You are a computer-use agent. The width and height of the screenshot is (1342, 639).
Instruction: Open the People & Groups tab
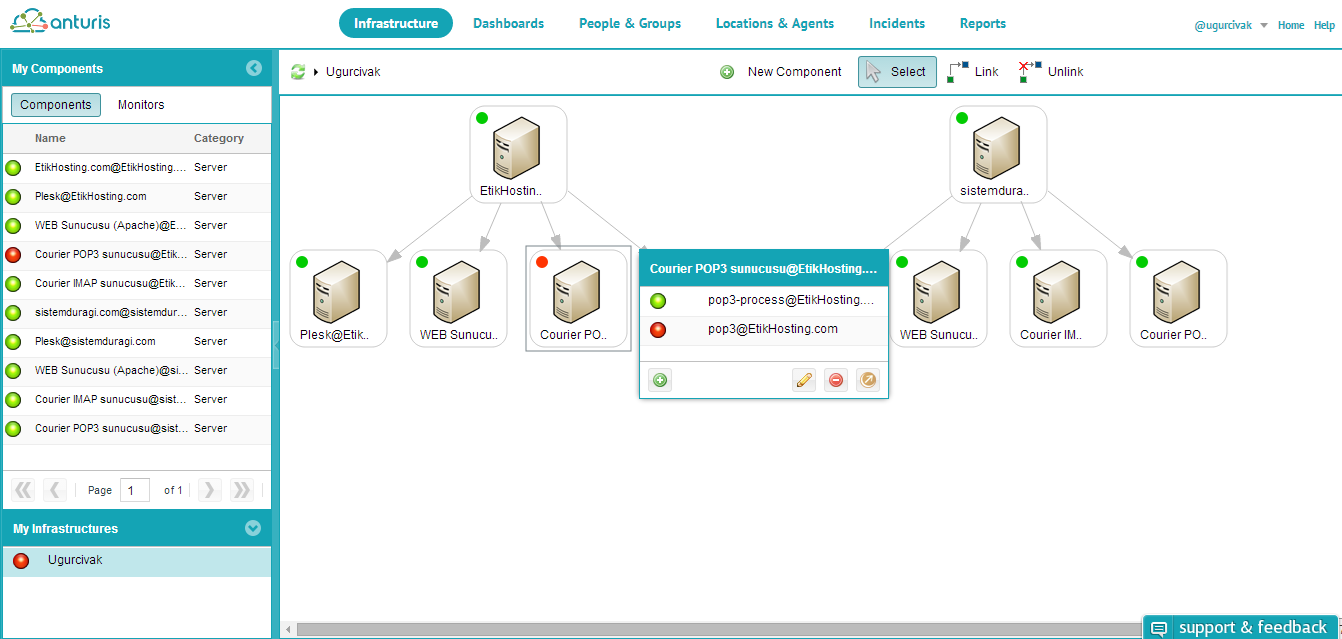(630, 23)
